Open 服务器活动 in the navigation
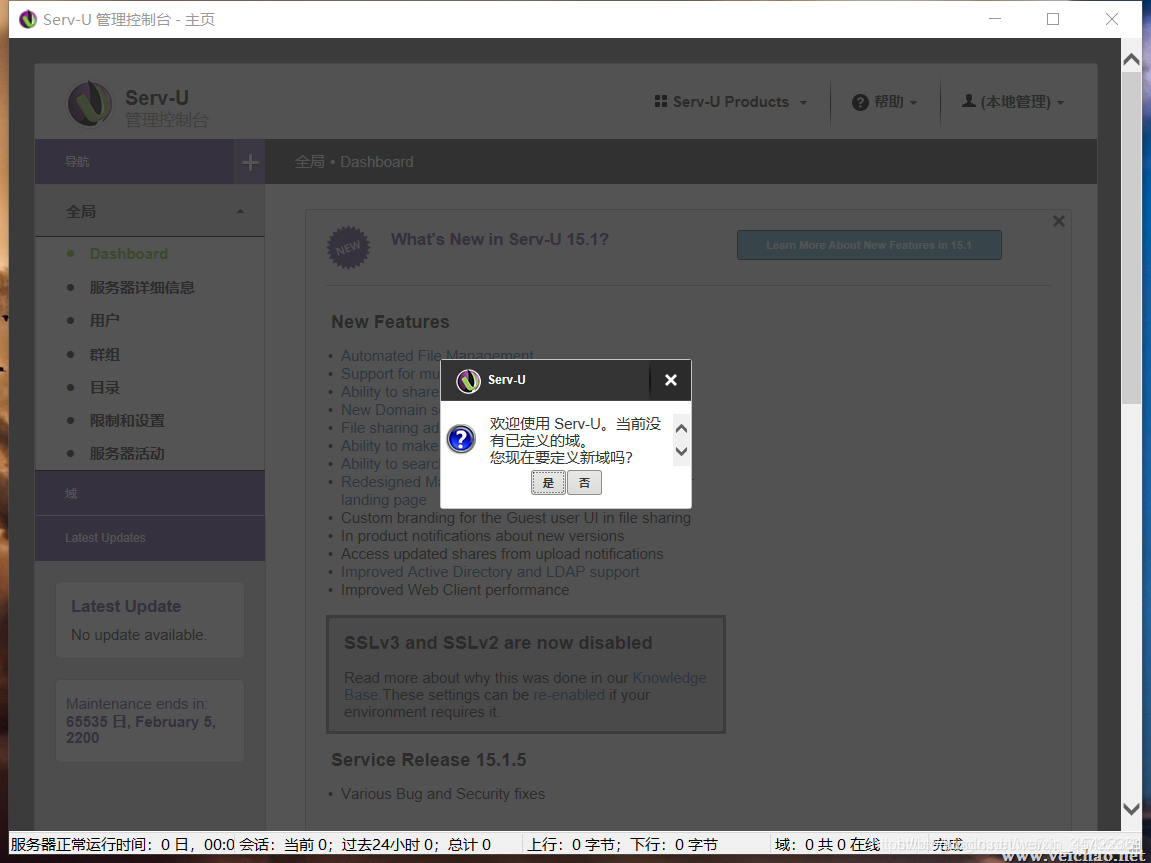Viewport: 1151px width, 863px height. [127, 454]
